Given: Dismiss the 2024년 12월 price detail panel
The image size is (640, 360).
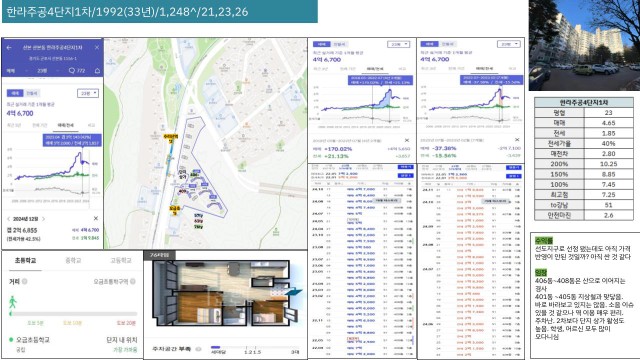Looking at the screenshot, I should [96, 218].
